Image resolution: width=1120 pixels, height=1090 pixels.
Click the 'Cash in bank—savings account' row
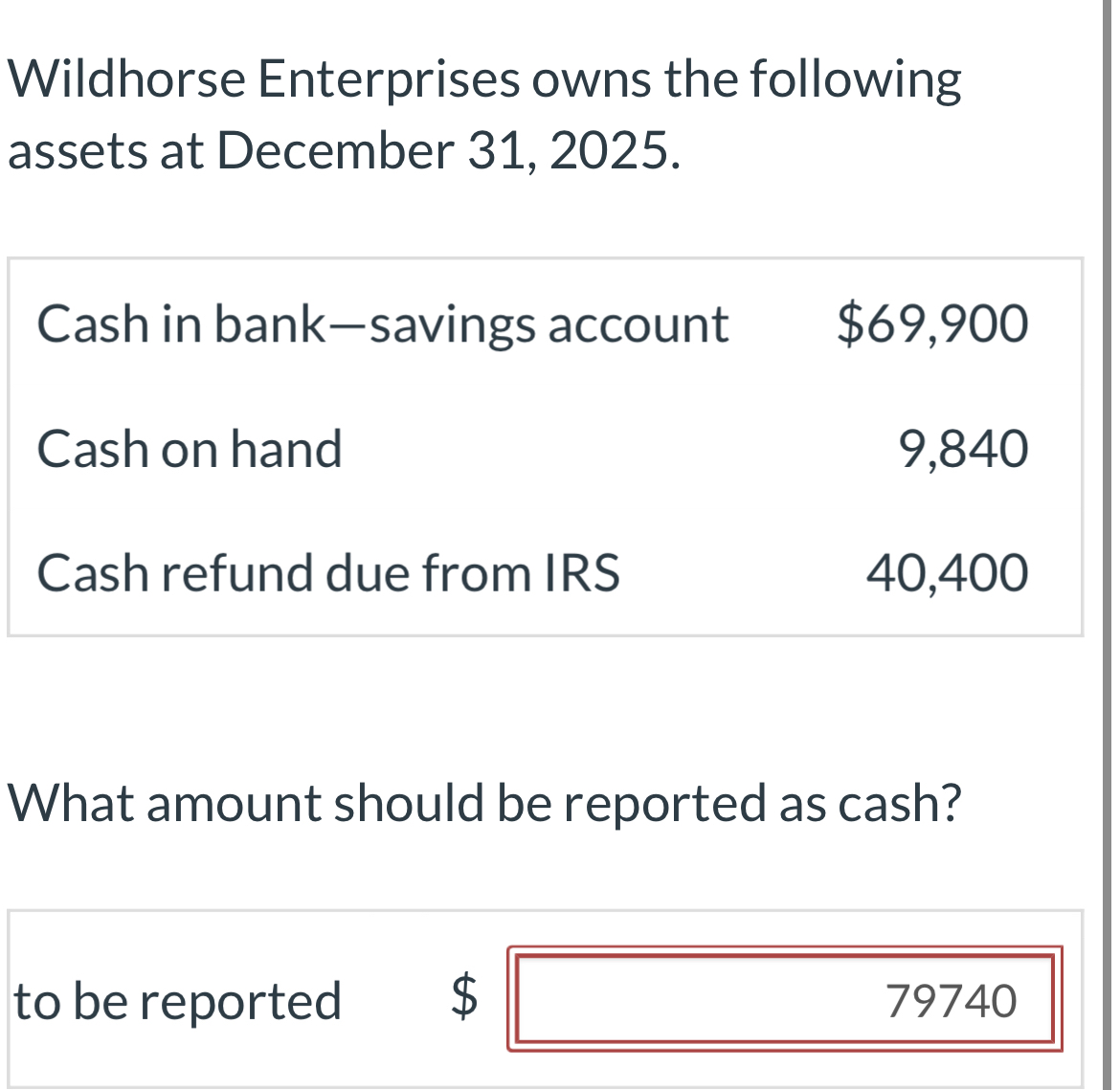pyautogui.click(x=381, y=323)
